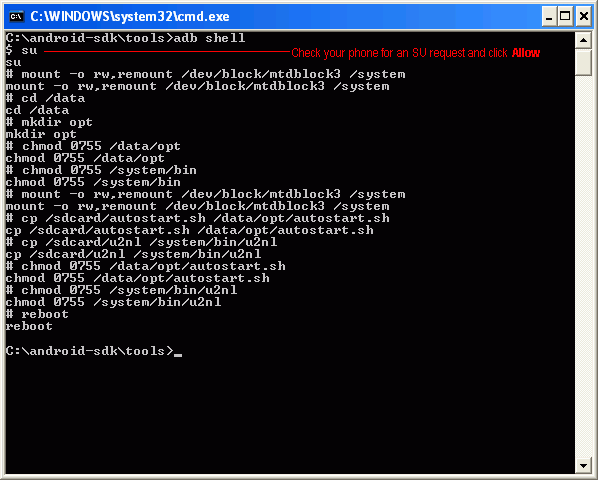
Task: Click the '# mkdir opt' line
Action: [49, 122]
